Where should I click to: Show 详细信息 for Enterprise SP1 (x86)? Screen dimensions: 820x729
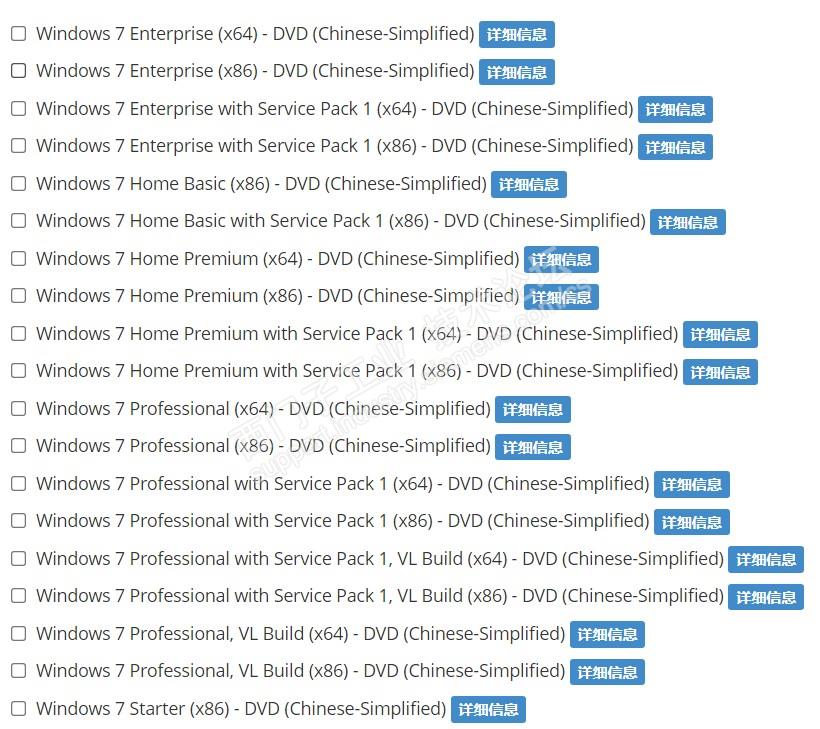(x=675, y=147)
